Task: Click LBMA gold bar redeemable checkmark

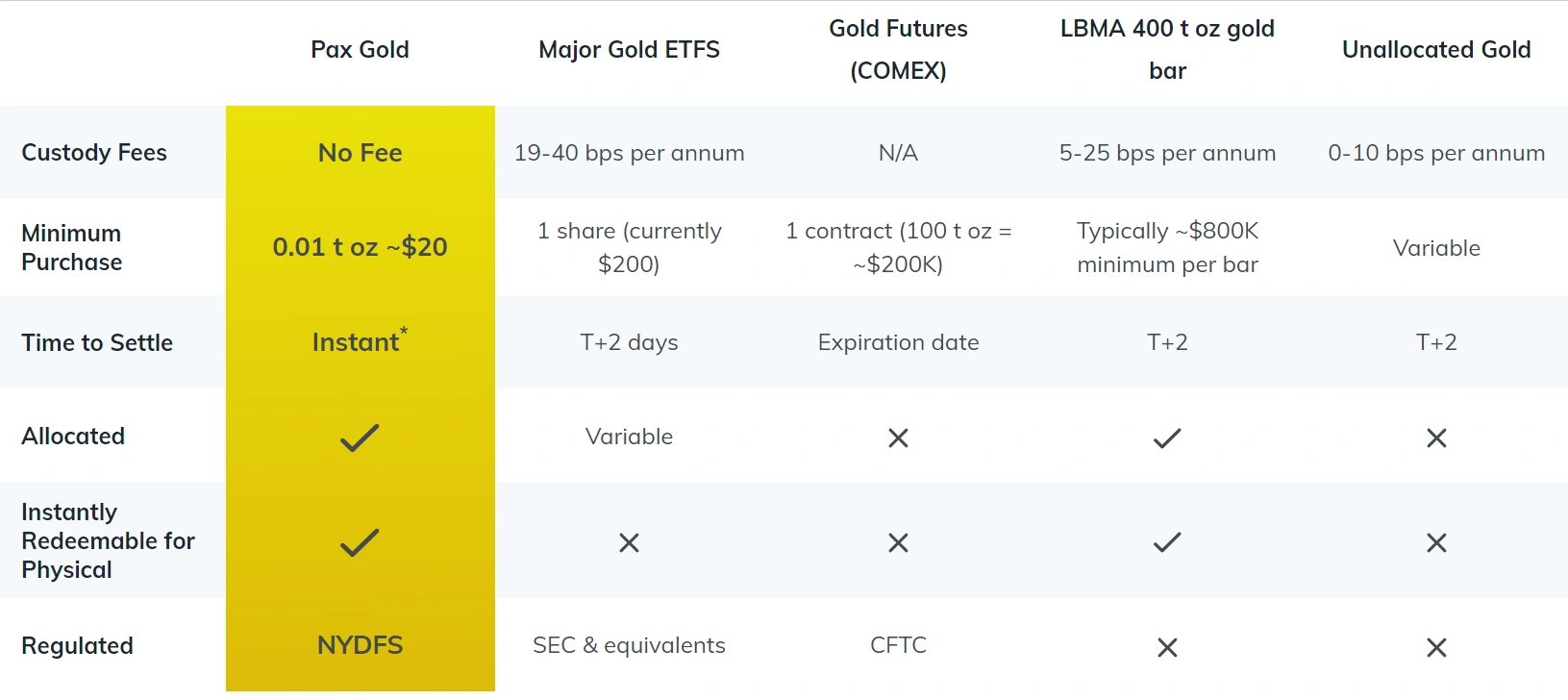Action: coord(1167,542)
